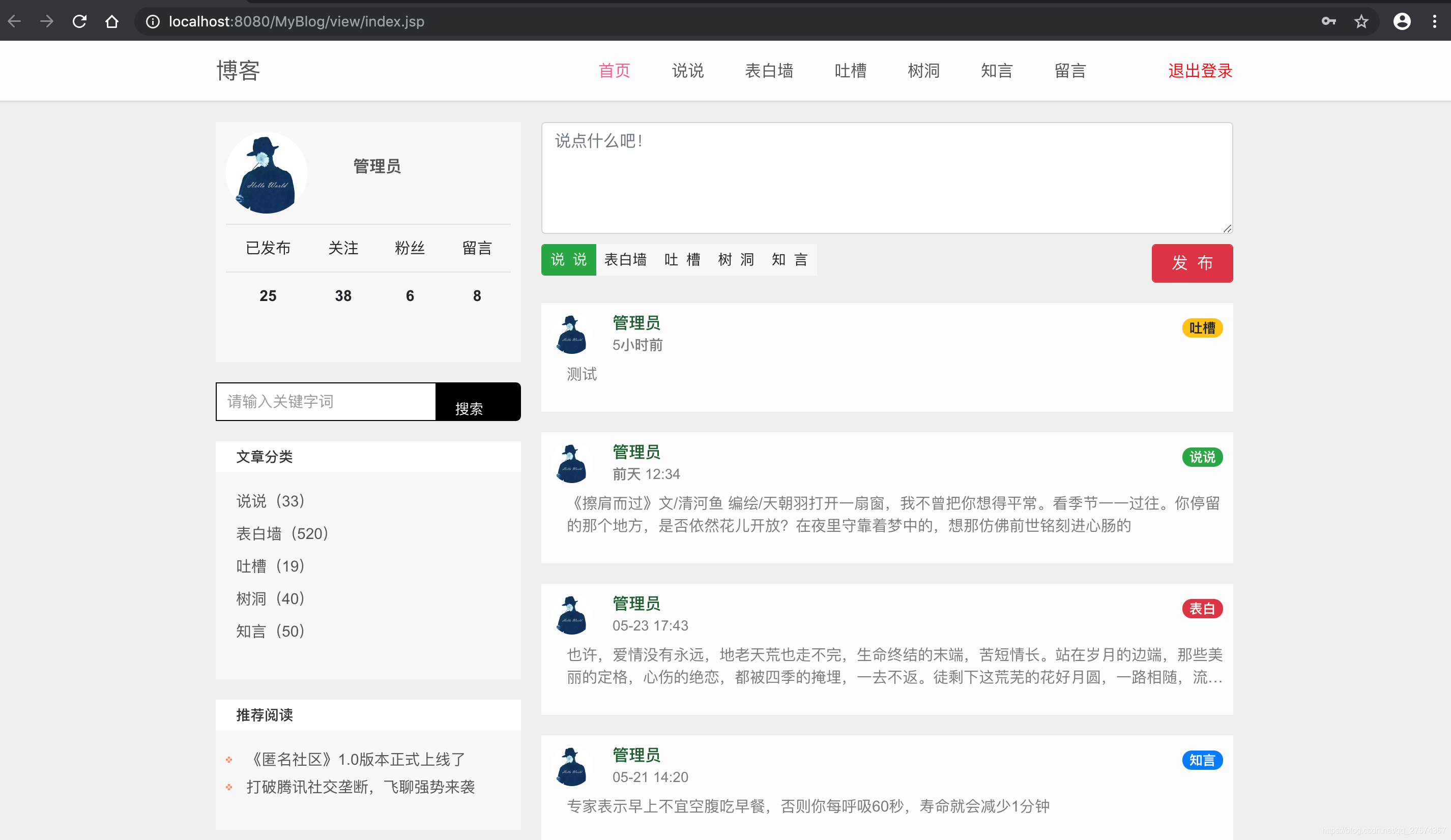Screen dimensions: 1451x840
Task: Select the 吐槽 post type
Action: coord(682,260)
